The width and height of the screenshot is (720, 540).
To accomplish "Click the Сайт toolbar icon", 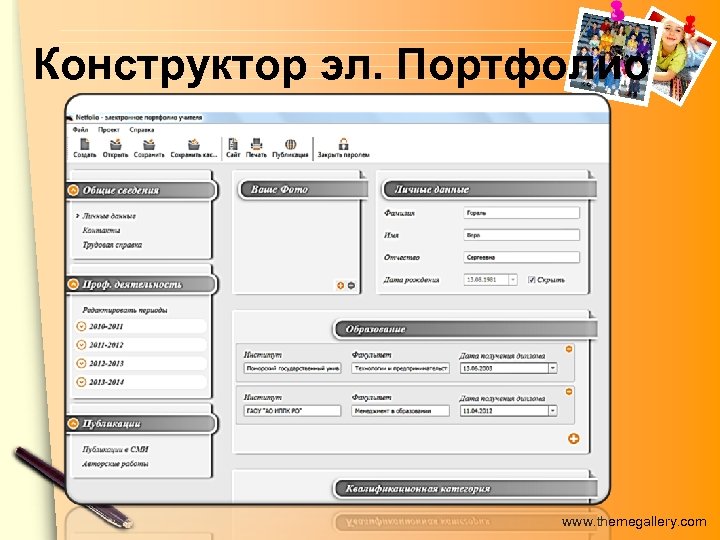I will pyautogui.click(x=233, y=144).
